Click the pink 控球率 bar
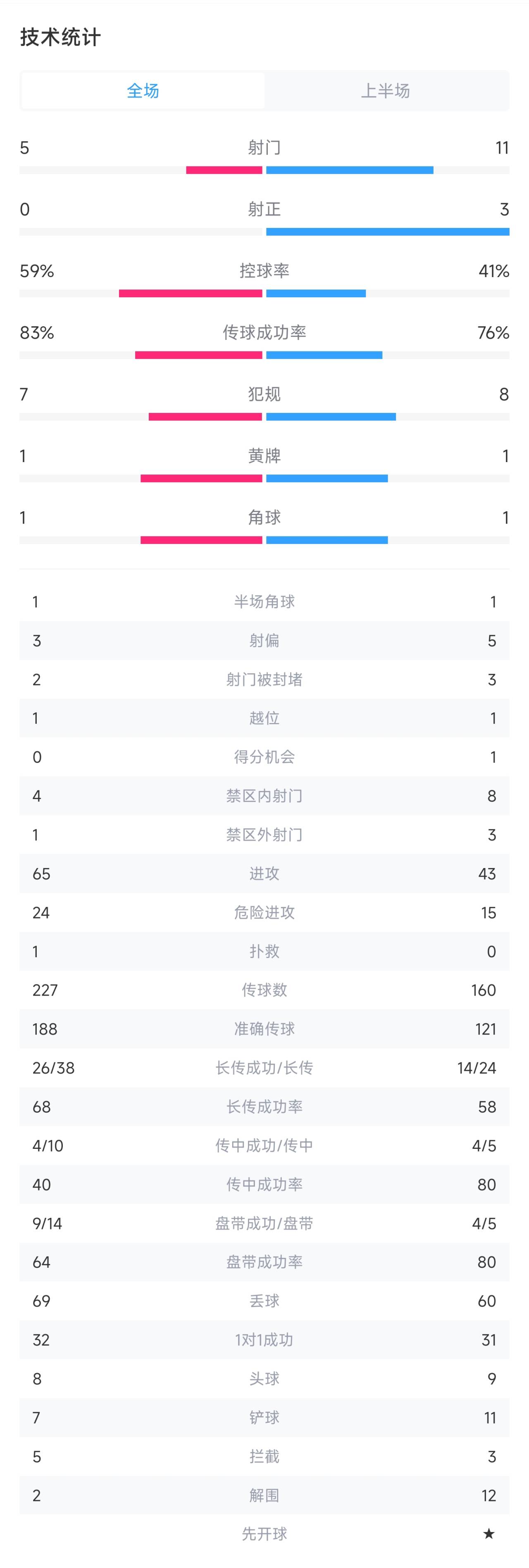This screenshot has height=1568, width=529. coord(190,293)
